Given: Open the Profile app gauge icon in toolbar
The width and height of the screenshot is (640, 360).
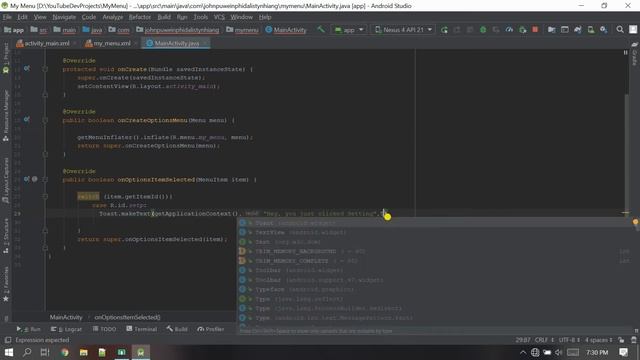Looking at the screenshot, I should pos(509,29).
